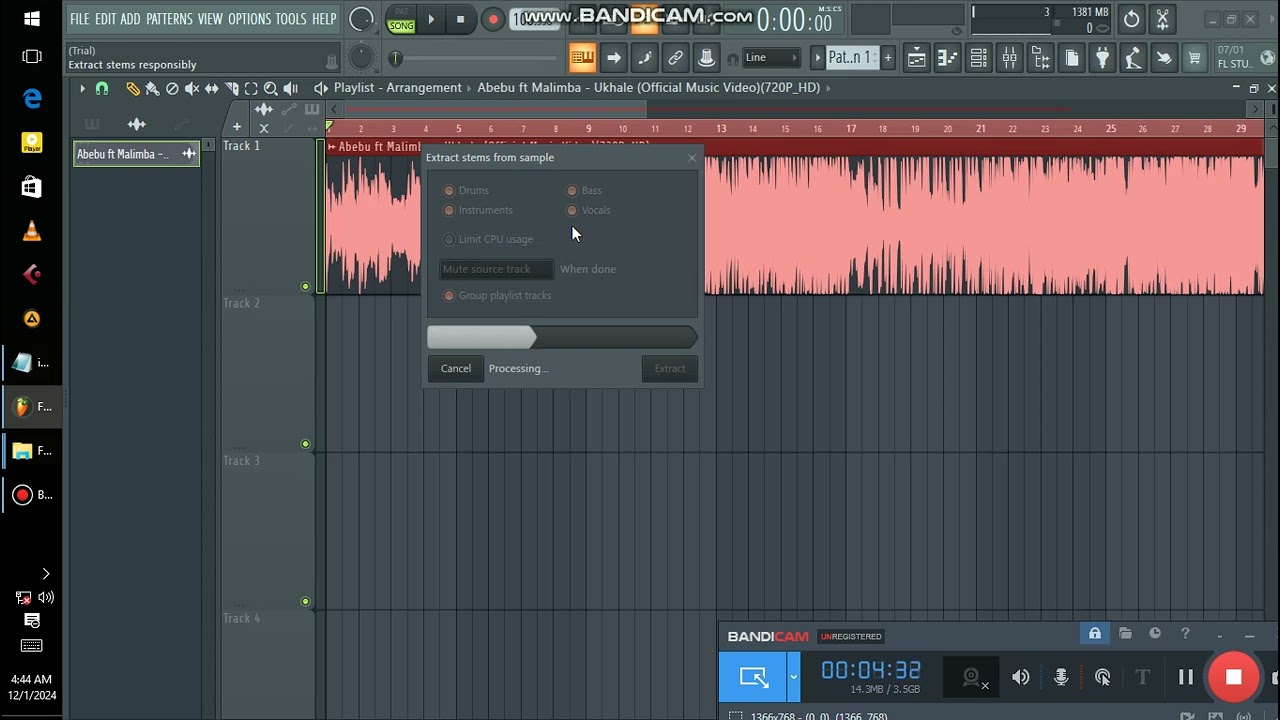Click the scissors save-new-version icon
This screenshot has height=720, width=1280.
point(1162,19)
